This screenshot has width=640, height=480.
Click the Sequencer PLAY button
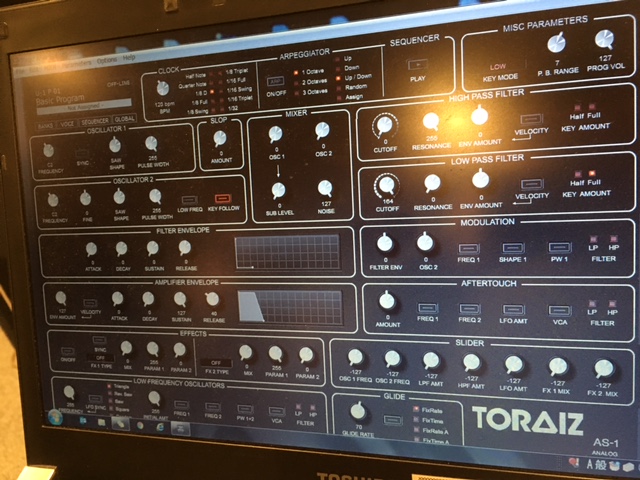(x=417, y=64)
